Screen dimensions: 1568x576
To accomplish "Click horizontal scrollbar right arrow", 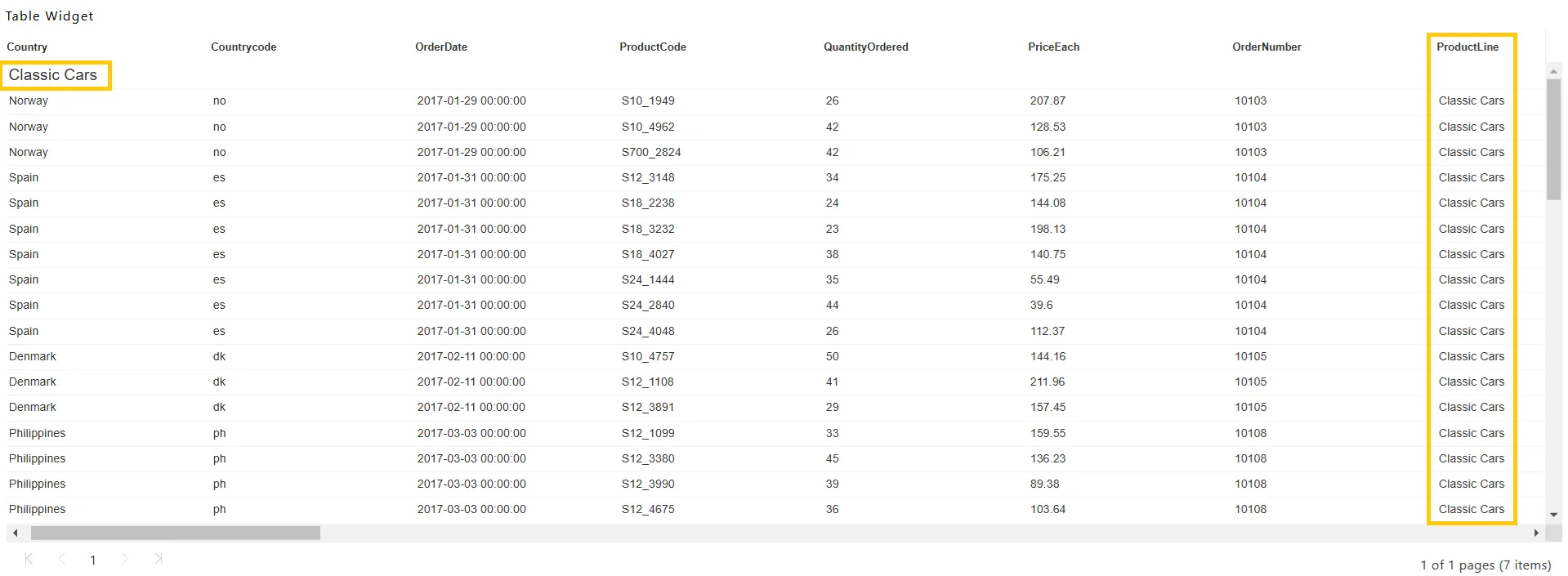I will (1536, 533).
